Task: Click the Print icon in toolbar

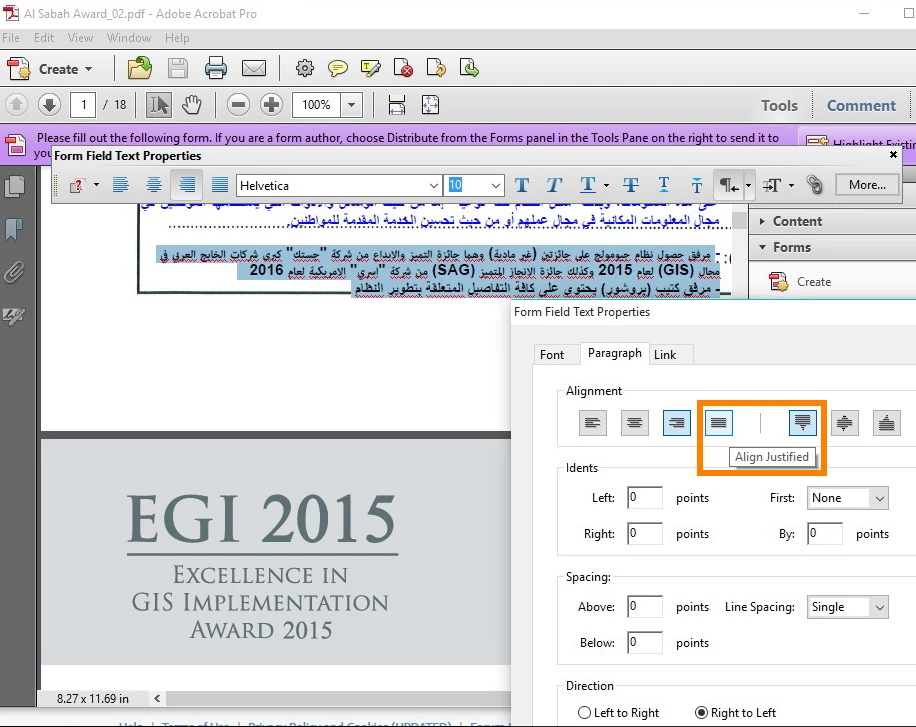Action: [x=216, y=68]
